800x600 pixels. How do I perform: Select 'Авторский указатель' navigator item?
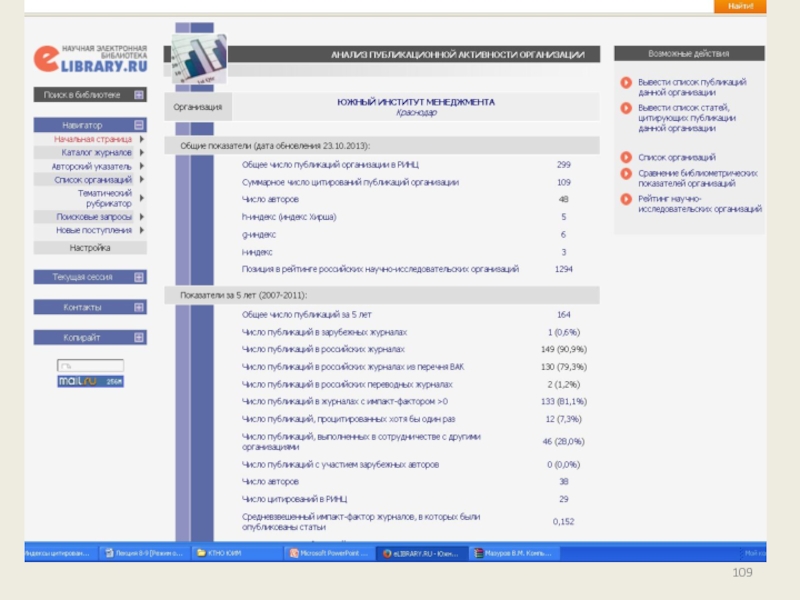(x=92, y=166)
